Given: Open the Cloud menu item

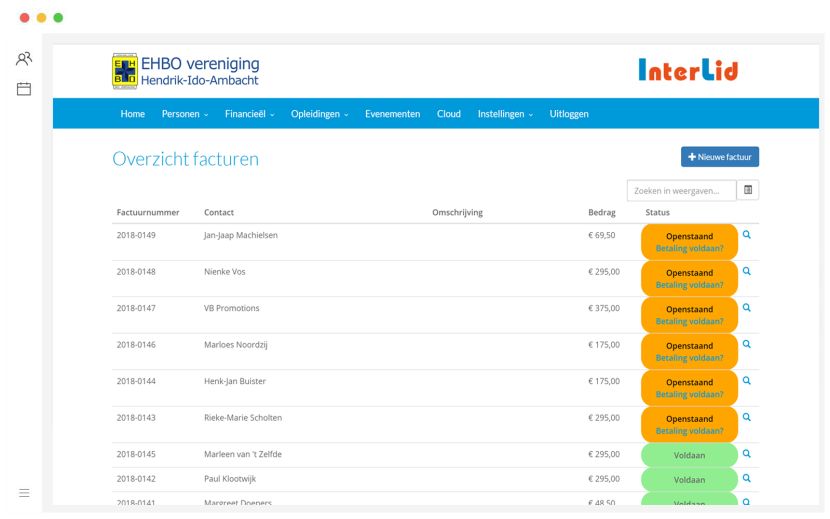Looking at the screenshot, I should [448, 114].
